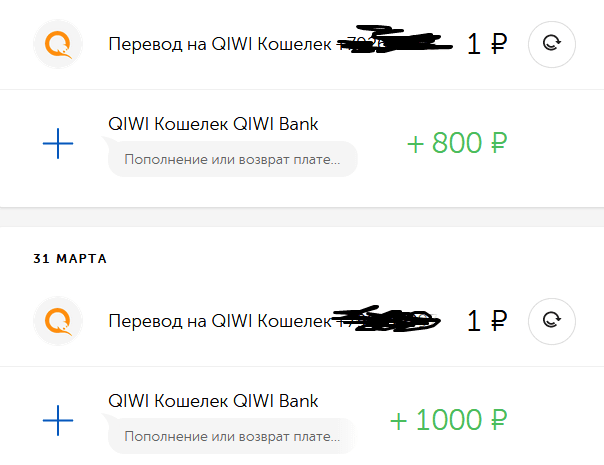The image size is (604, 465).
Task: Click the 'Пополнение или возврат' tag in the +1000 ₽ row
Action: point(232,436)
